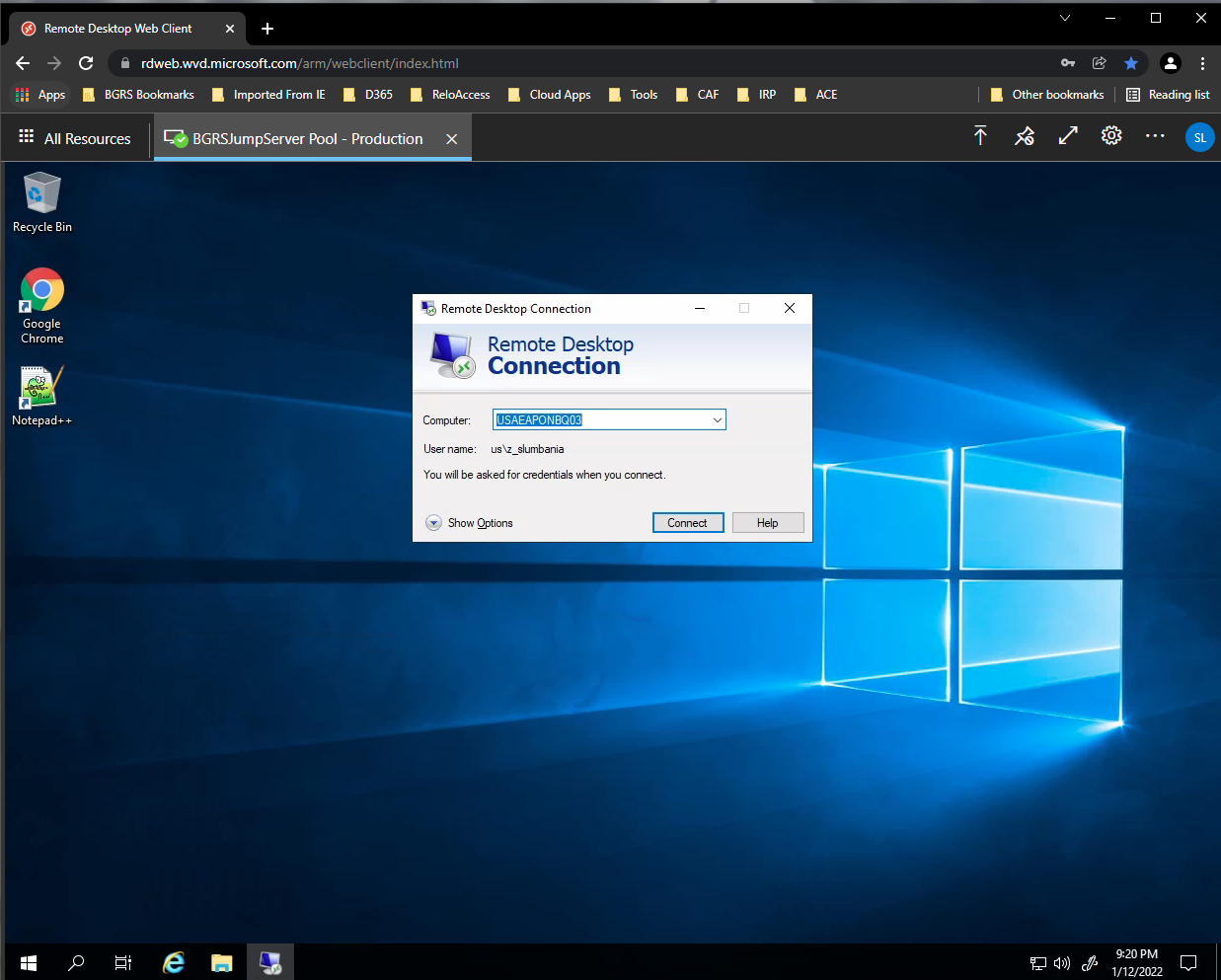Click the unpin icon in web client toolbar

[1025, 136]
